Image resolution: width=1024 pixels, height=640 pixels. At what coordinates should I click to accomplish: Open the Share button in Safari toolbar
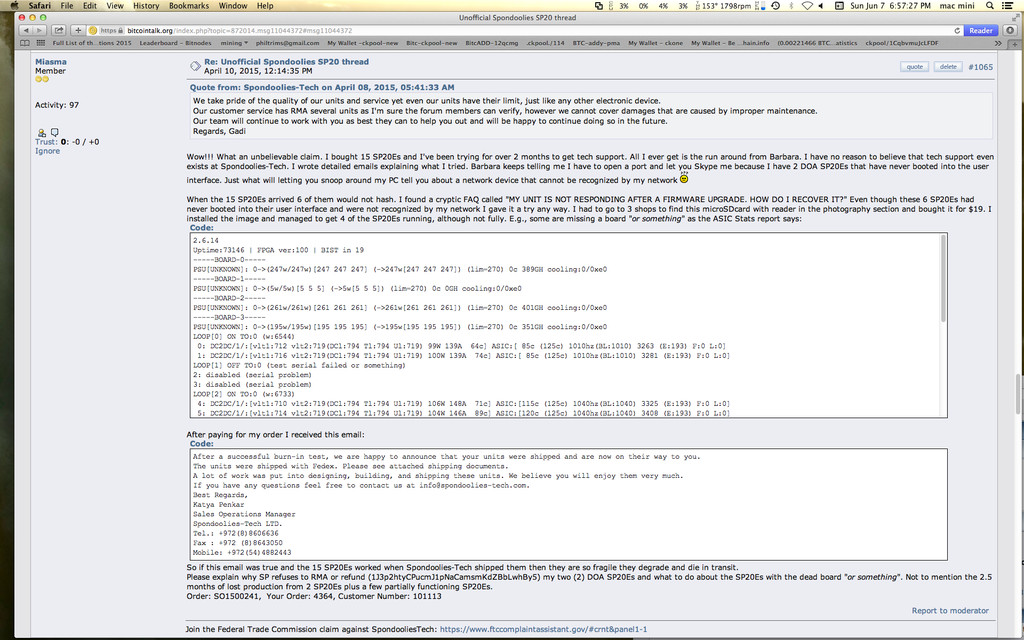click(59, 31)
